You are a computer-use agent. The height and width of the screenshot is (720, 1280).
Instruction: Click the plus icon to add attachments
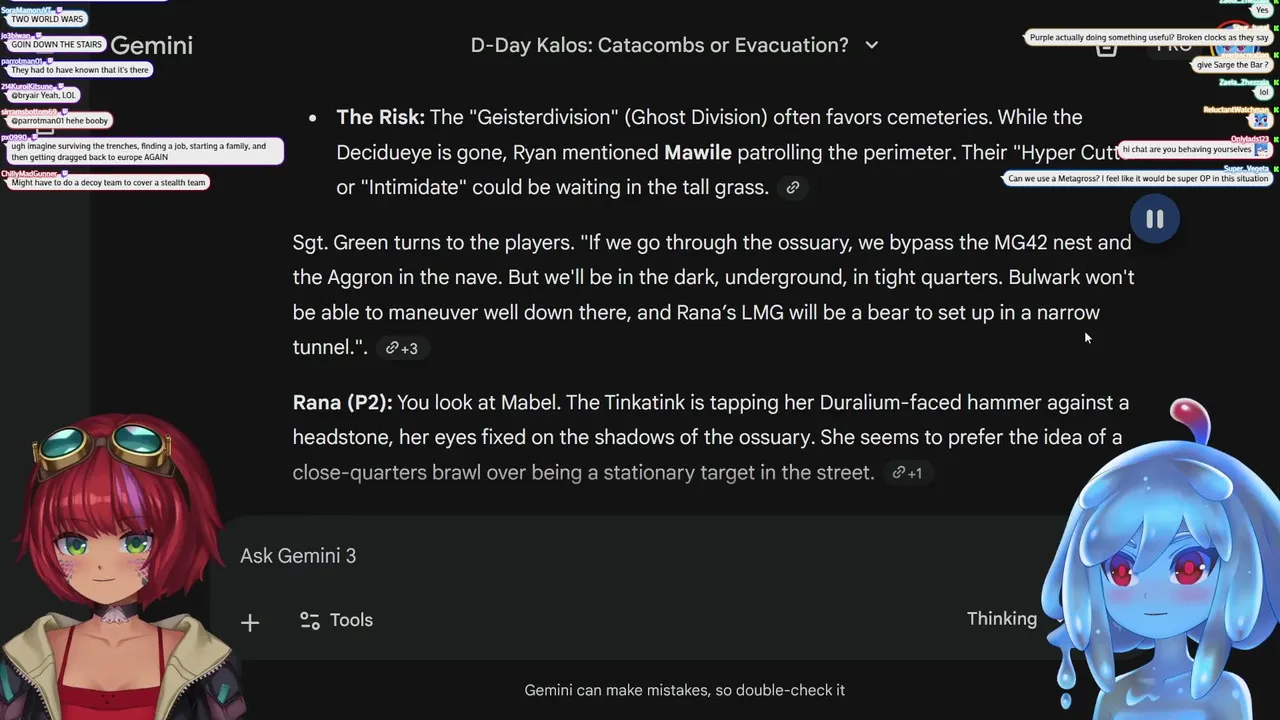250,622
